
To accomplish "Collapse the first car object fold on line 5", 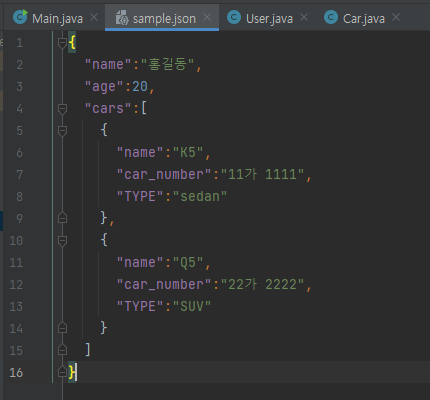I will pos(62,131).
